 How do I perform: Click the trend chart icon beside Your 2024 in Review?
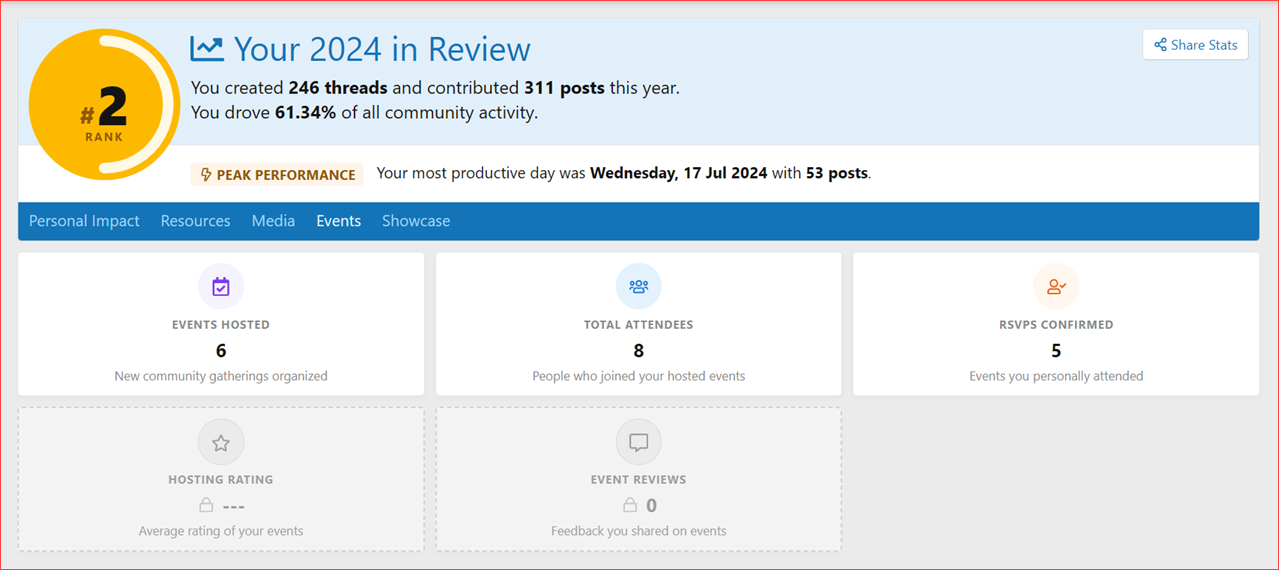(207, 48)
